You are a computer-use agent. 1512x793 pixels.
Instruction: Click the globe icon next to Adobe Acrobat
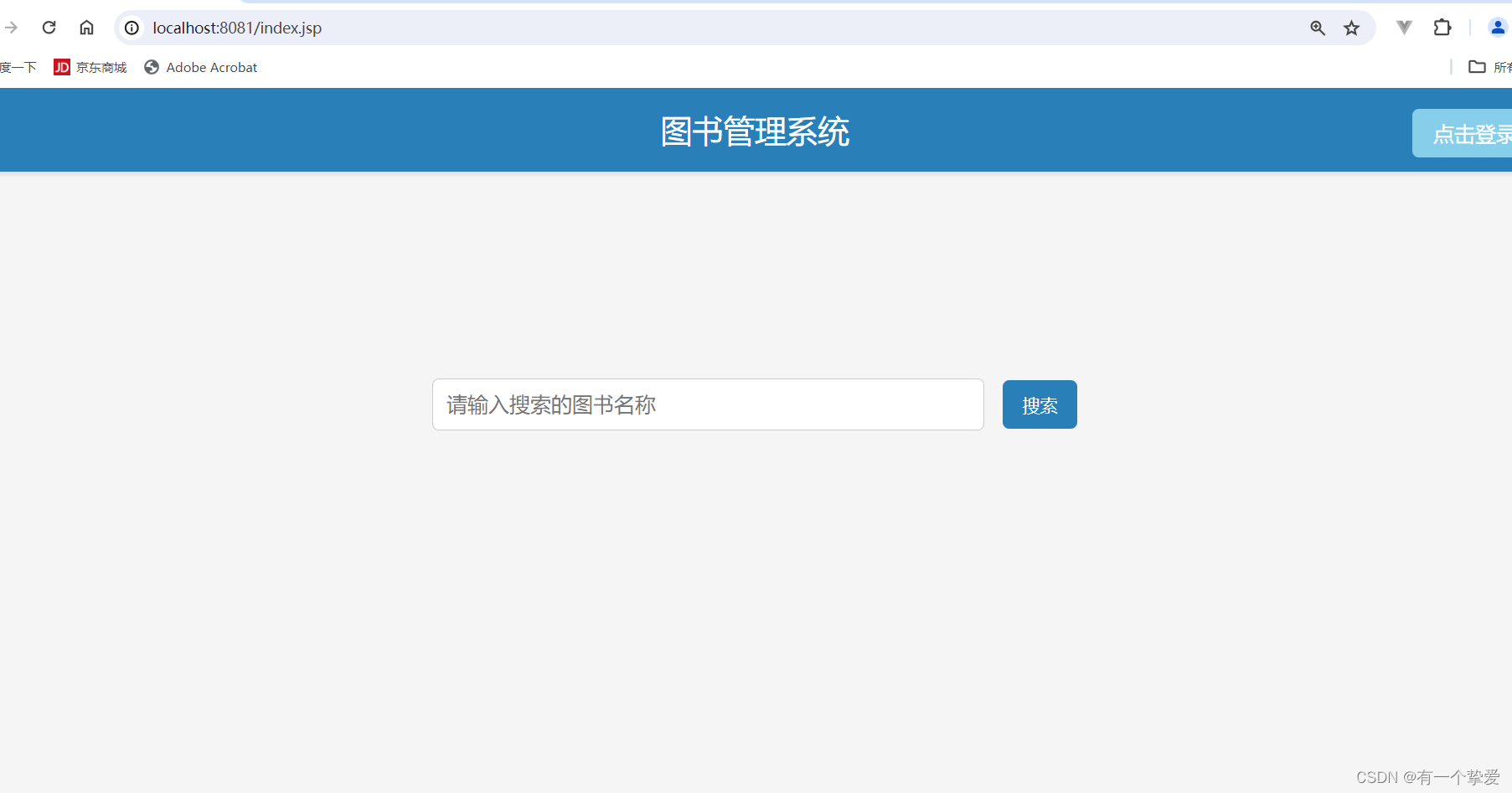tap(151, 67)
